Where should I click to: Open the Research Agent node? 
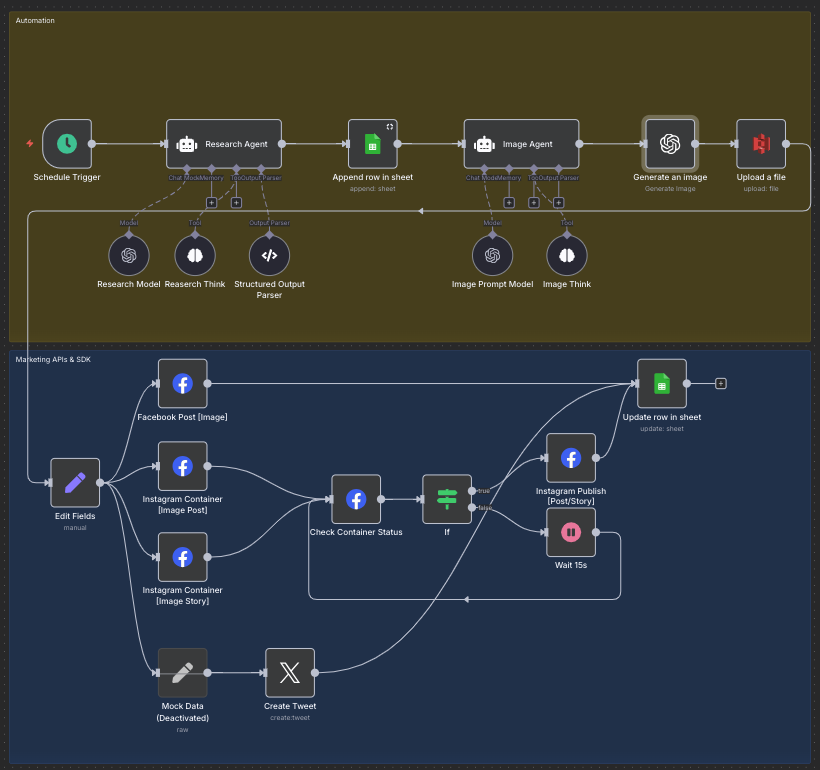point(223,143)
